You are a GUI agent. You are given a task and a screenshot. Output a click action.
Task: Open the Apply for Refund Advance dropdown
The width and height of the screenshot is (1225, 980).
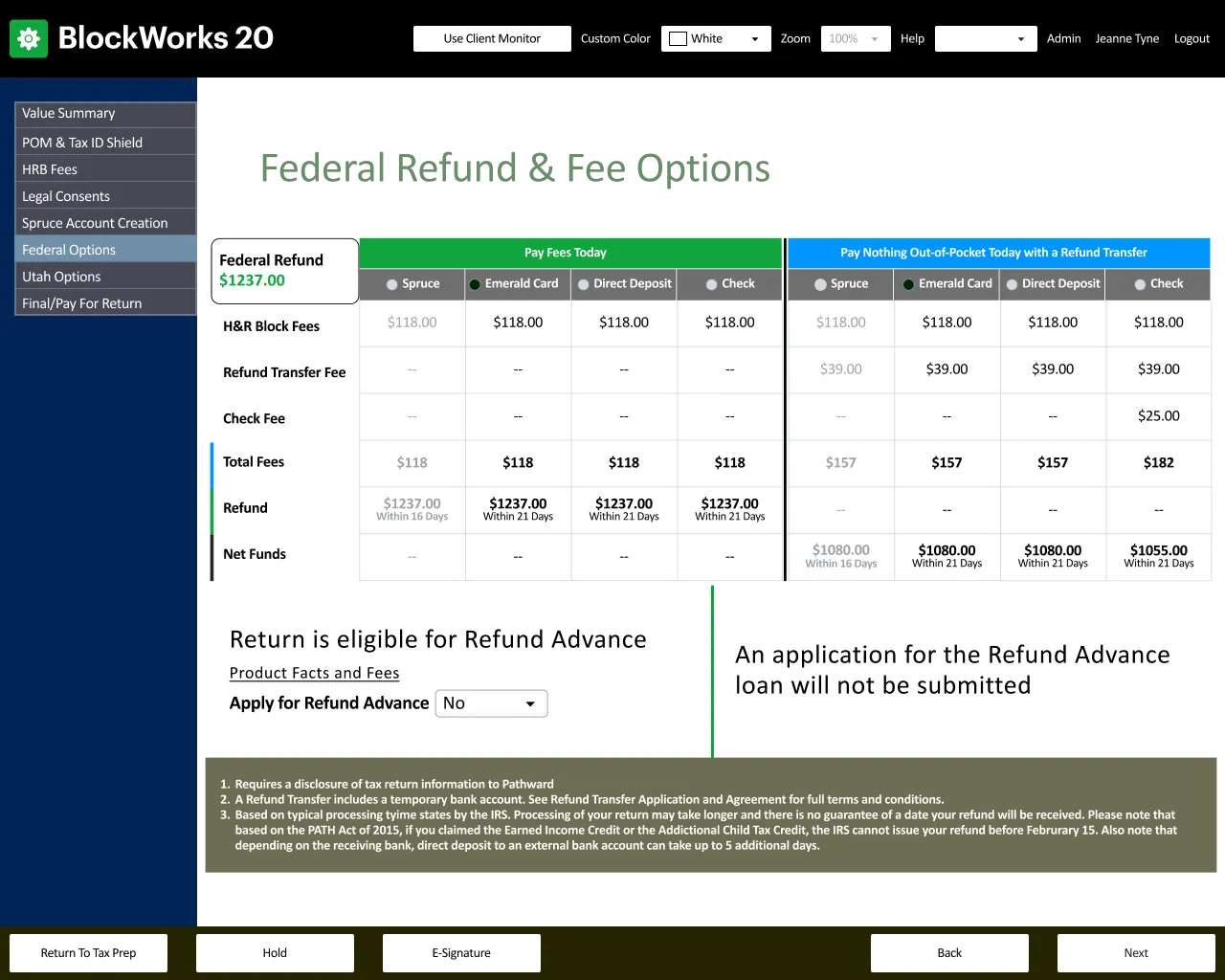tap(491, 703)
